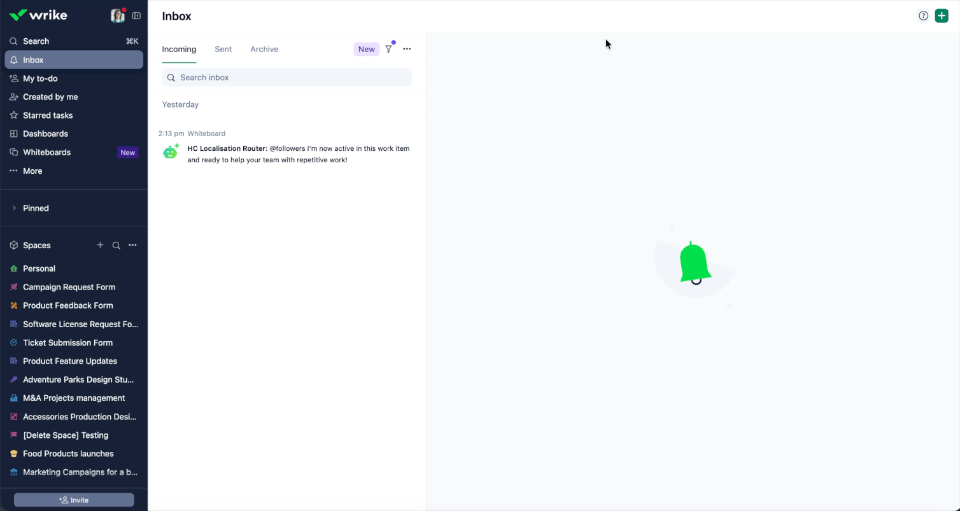Open Software License Request Form space

[73, 324]
